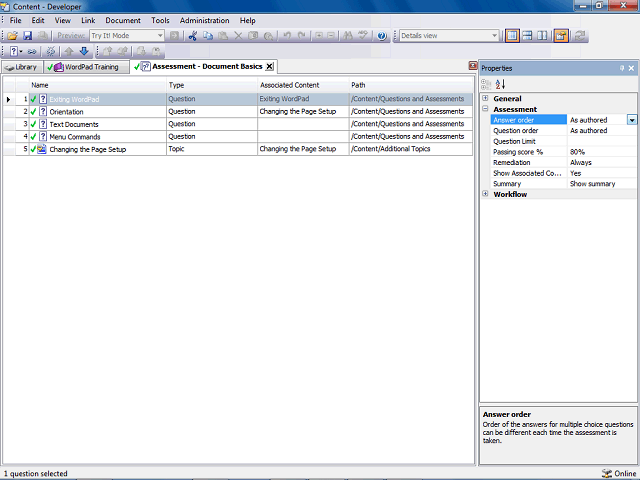This screenshot has height=480, width=640.
Task: Select the Question order property row
Action: 564,131
